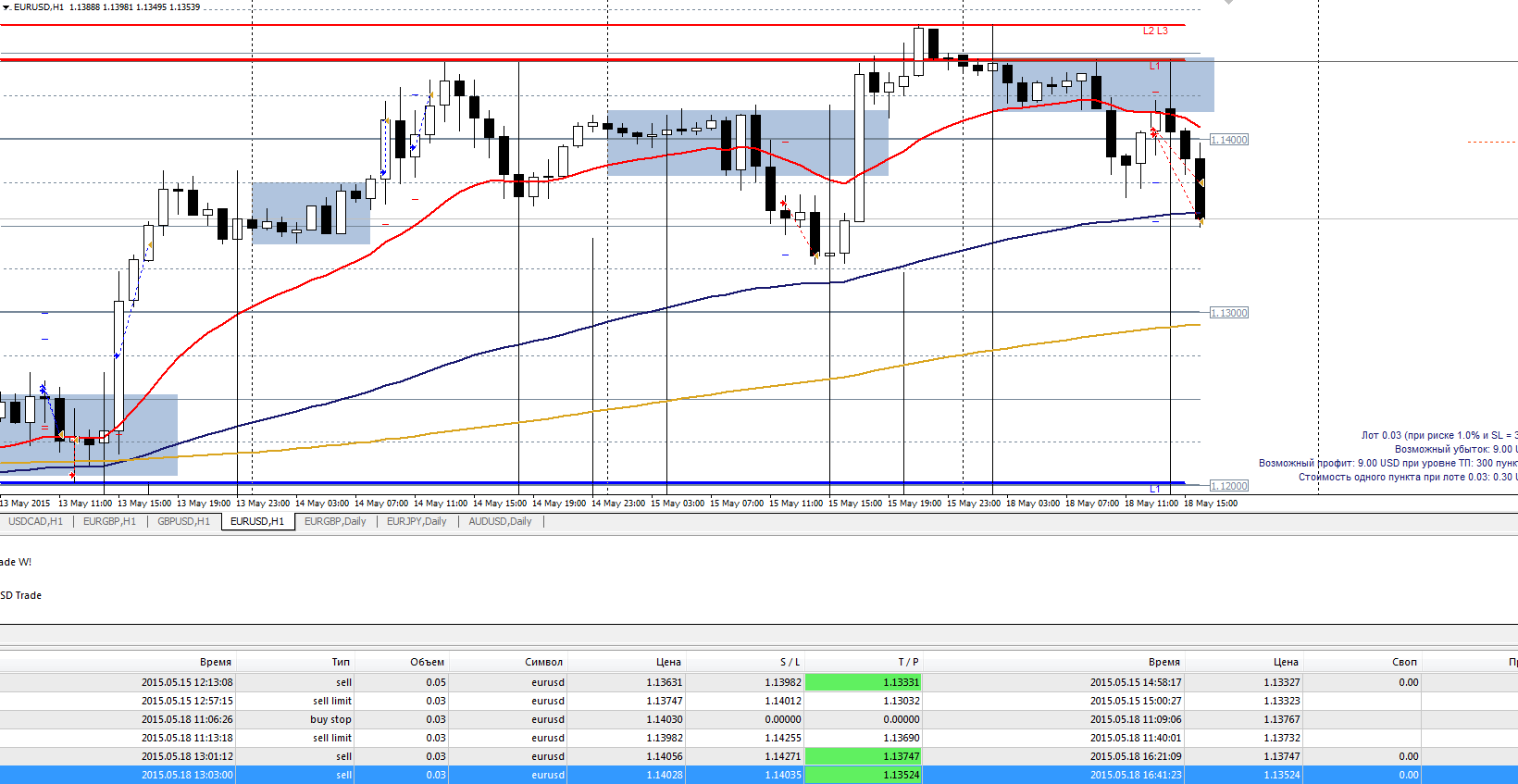Click open price 1.13631

[x=665, y=682]
